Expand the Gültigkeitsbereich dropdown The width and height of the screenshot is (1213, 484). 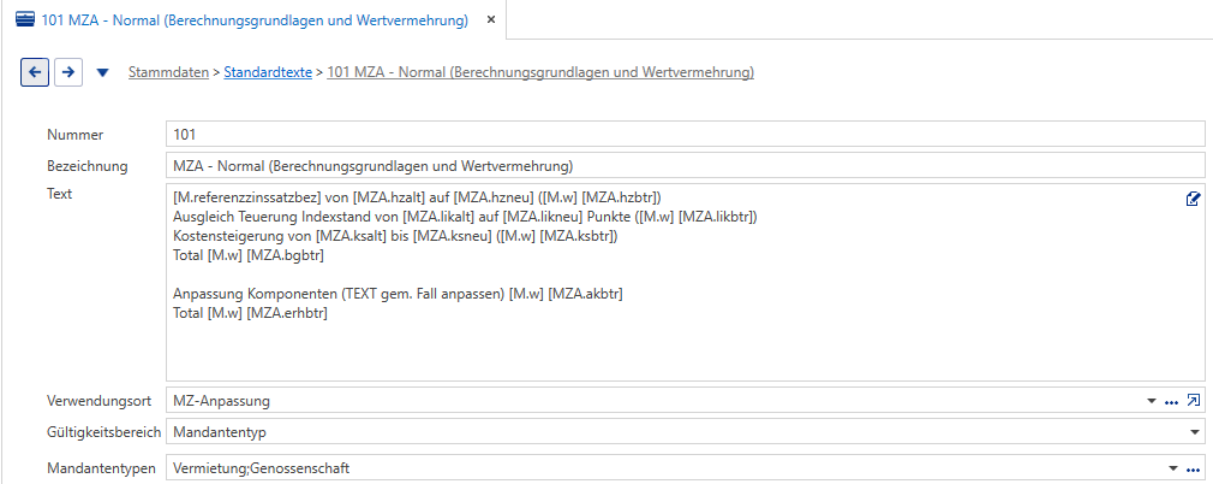click(x=1194, y=433)
